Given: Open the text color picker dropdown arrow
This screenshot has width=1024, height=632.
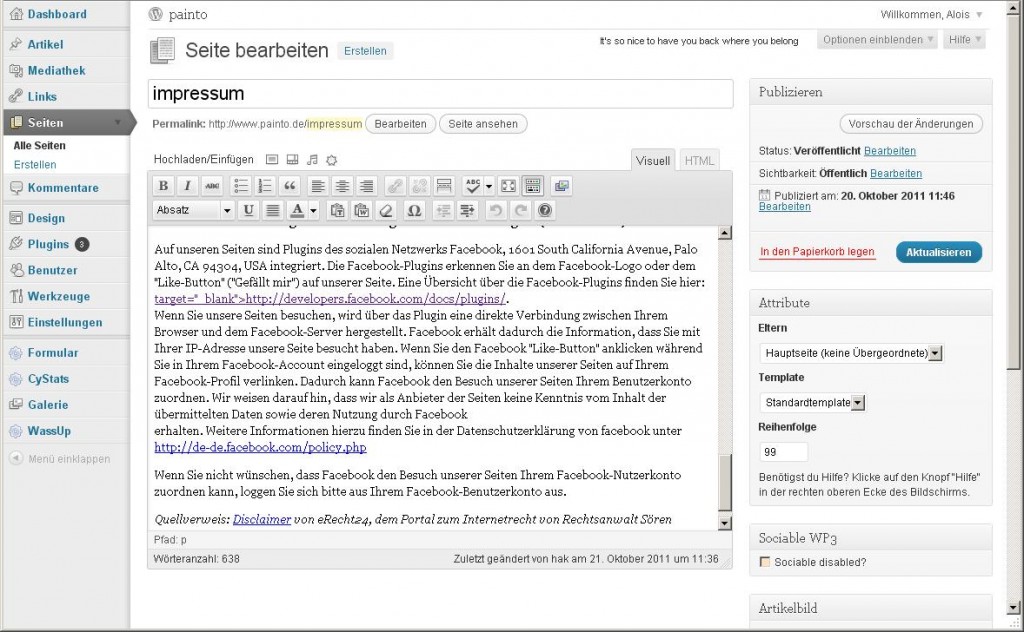Looking at the screenshot, I should 313,210.
